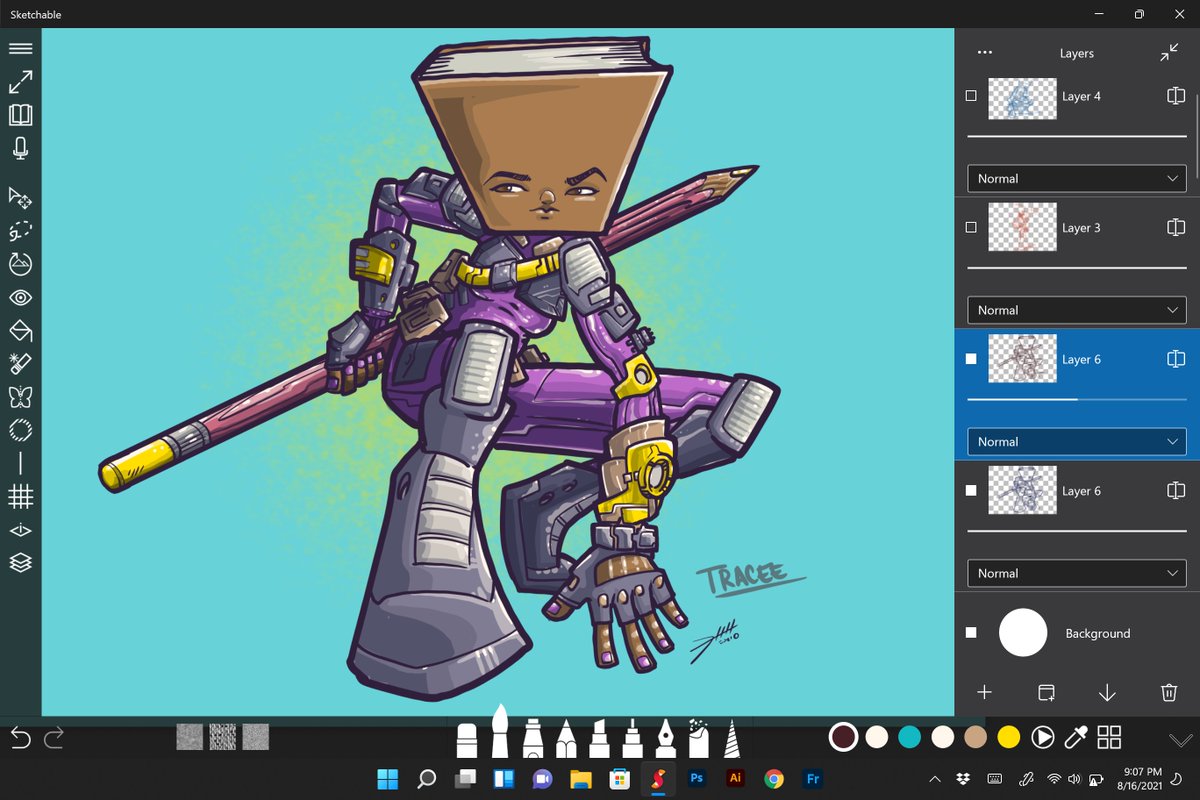Delete the selected layer using the trash button
This screenshot has height=800, width=1200.
[1167, 692]
